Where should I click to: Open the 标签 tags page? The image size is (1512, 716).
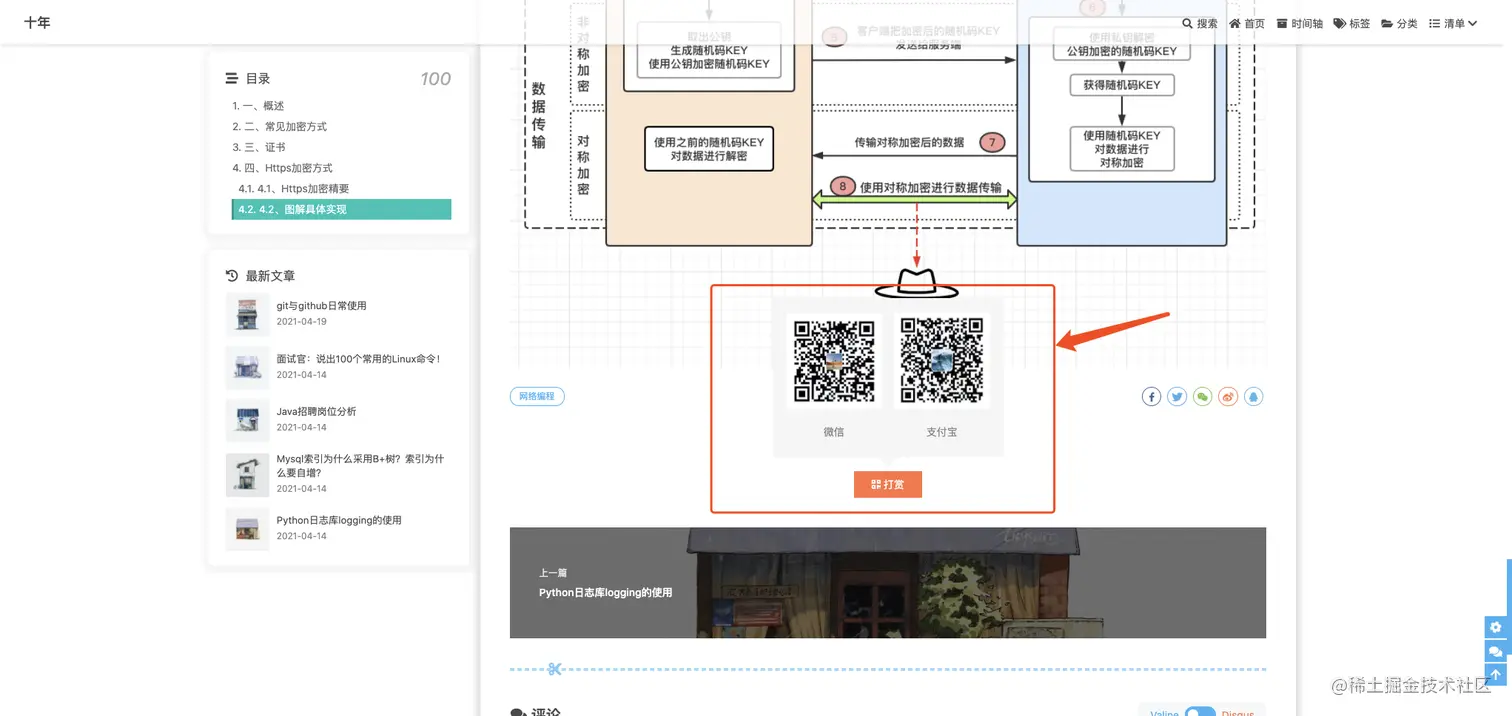click(x=1352, y=23)
